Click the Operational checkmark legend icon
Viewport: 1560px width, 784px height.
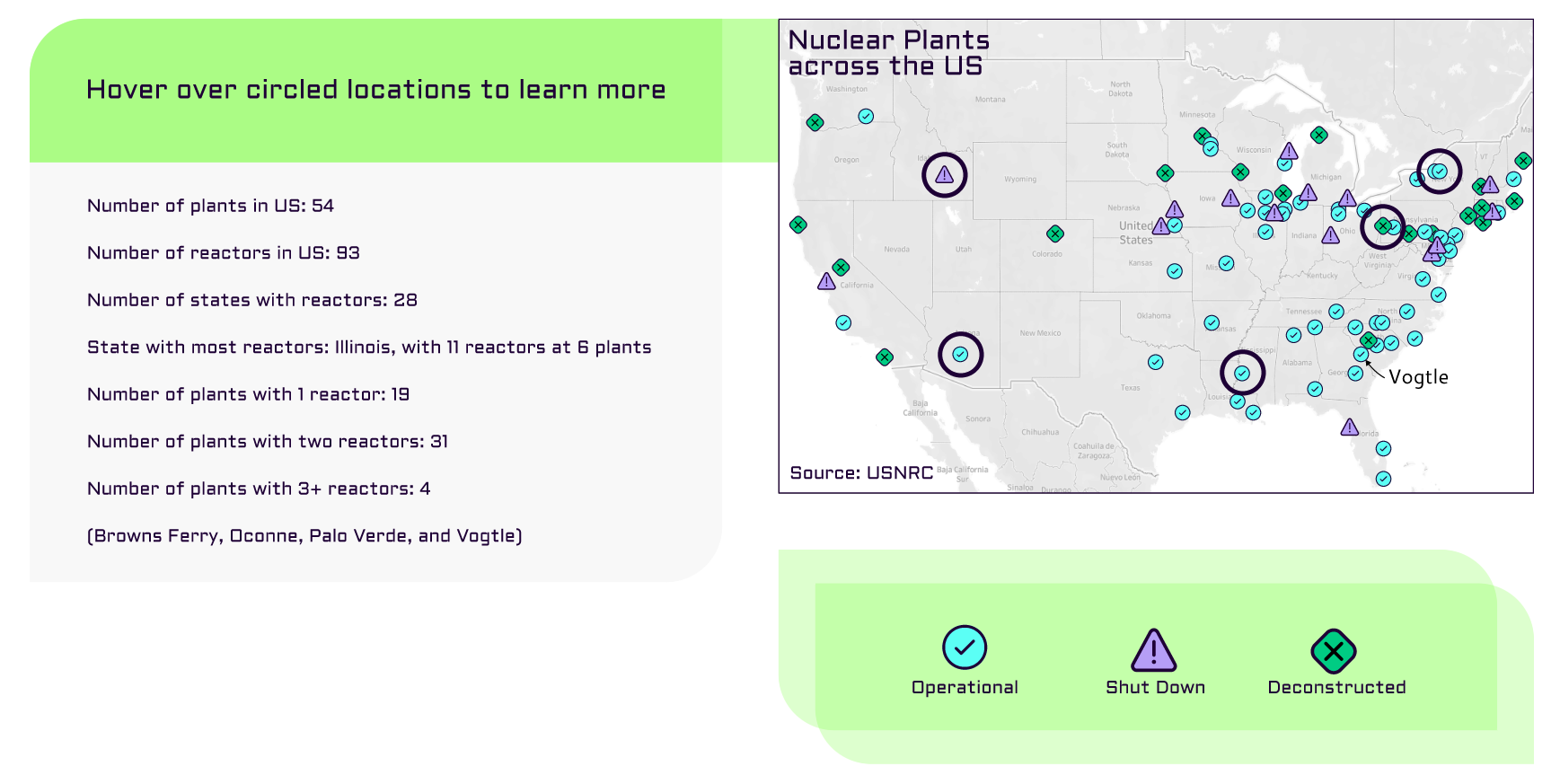pyautogui.click(x=965, y=647)
